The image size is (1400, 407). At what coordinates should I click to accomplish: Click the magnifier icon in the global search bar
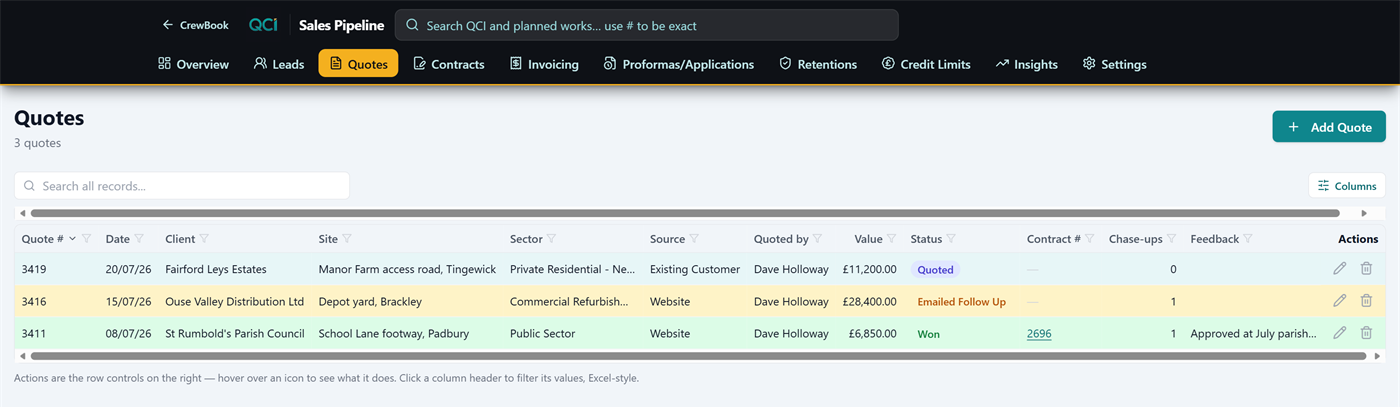(x=412, y=25)
